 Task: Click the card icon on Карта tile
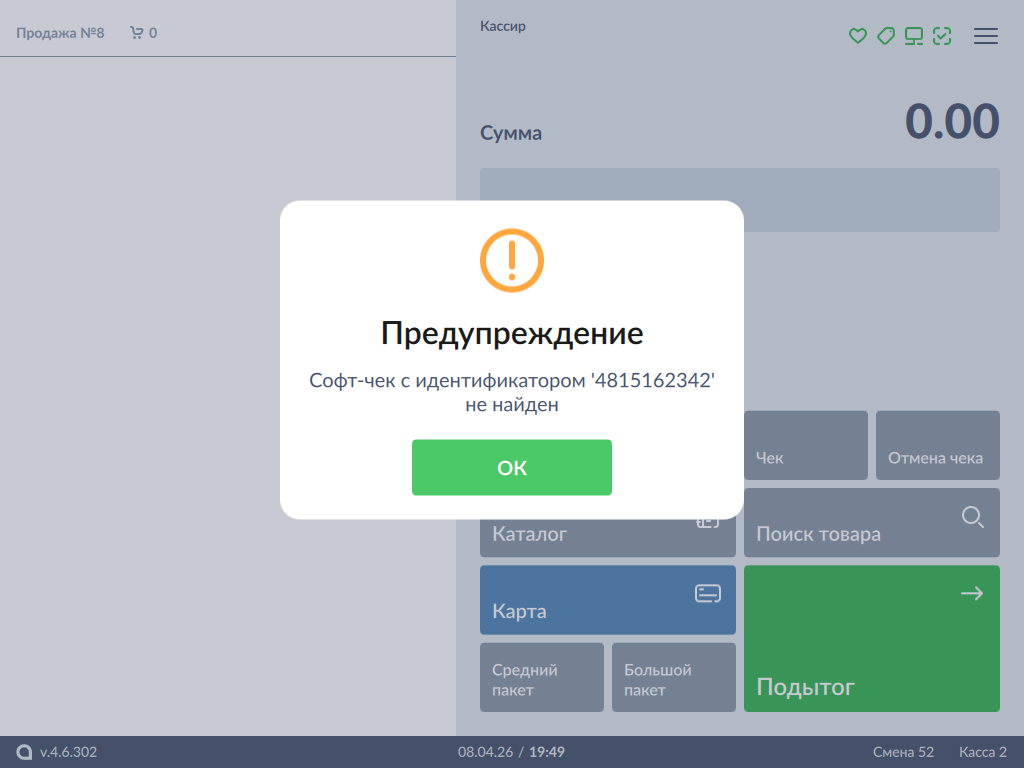(707, 594)
